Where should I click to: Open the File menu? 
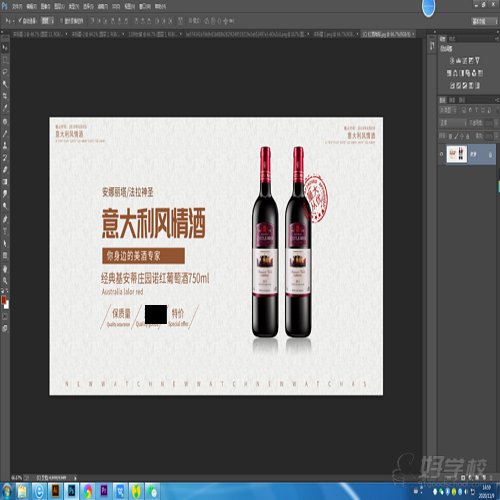coord(17,6)
